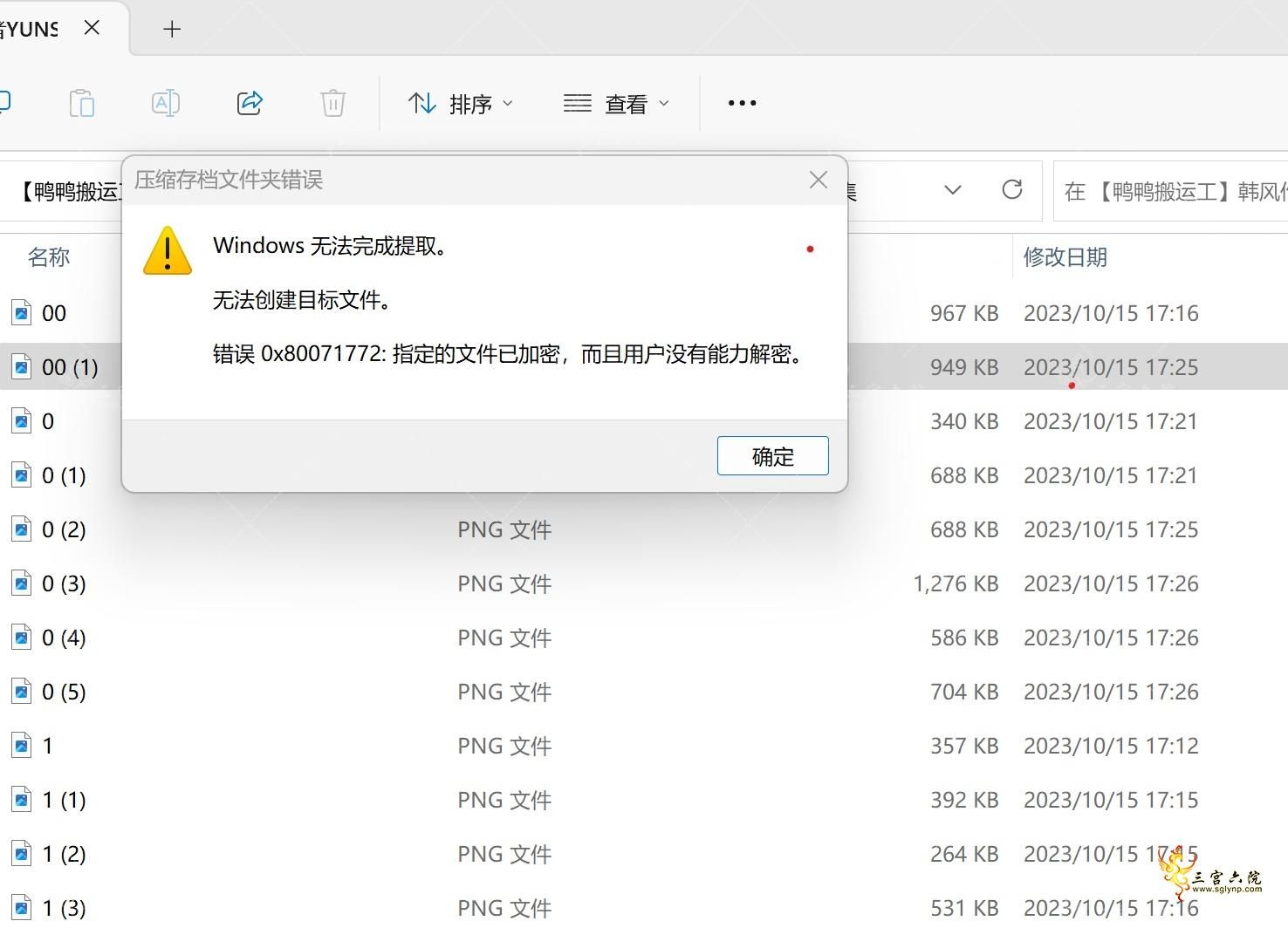Viewport: 1288px width, 928px height.
Task: Click date 2023/10/15 17:12 cell
Action: coord(1111,746)
